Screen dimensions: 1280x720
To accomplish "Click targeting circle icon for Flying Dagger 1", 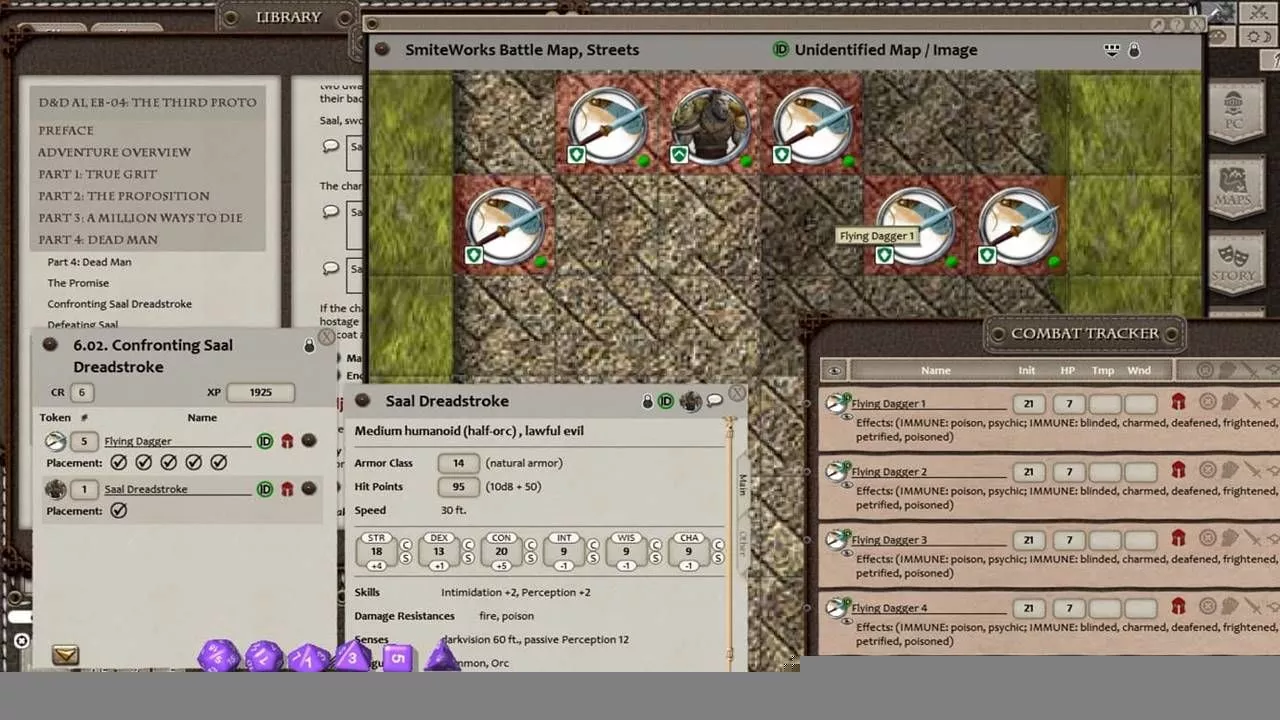I will [1207, 402].
